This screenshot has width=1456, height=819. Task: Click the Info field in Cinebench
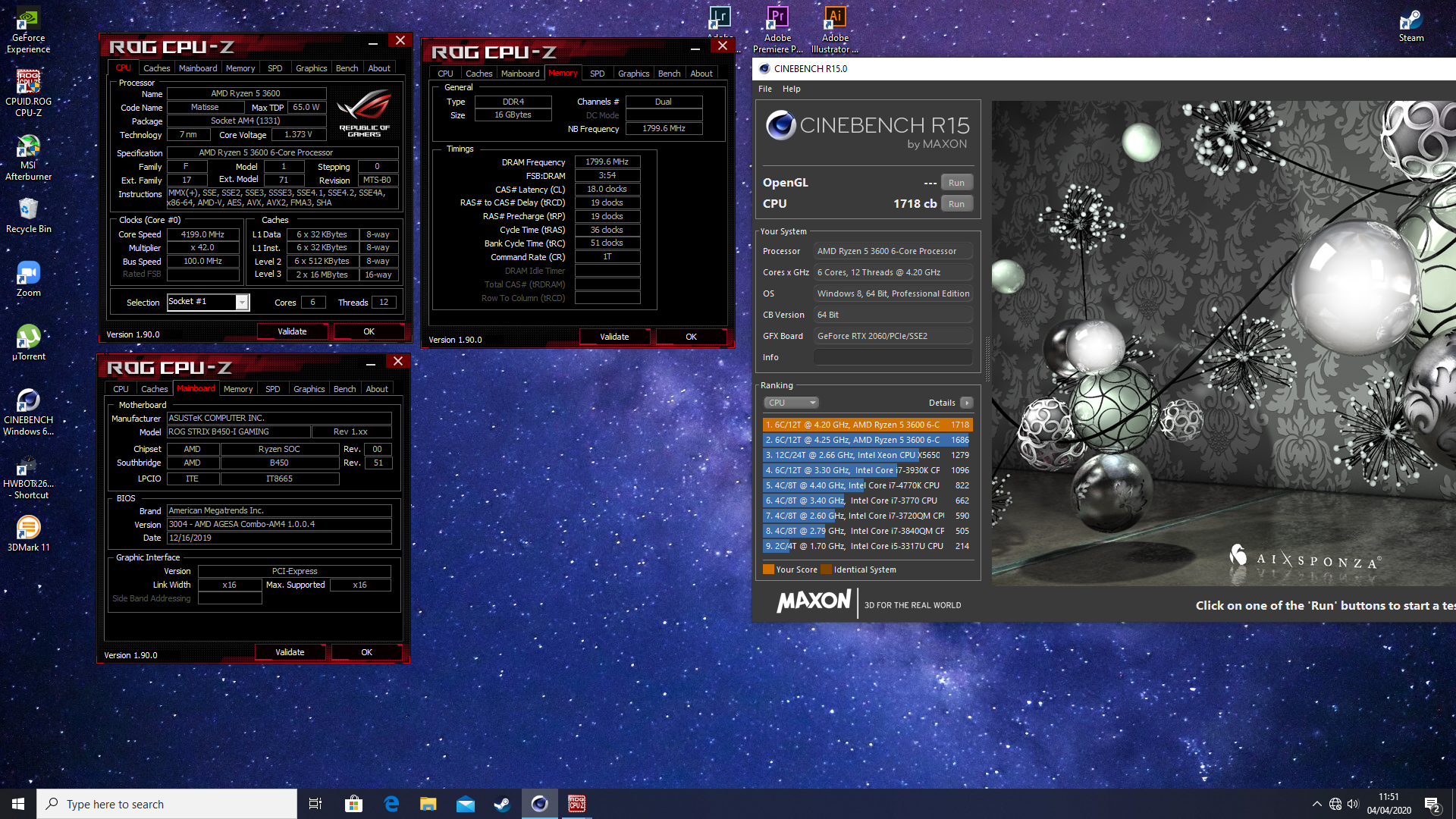[x=893, y=357]
